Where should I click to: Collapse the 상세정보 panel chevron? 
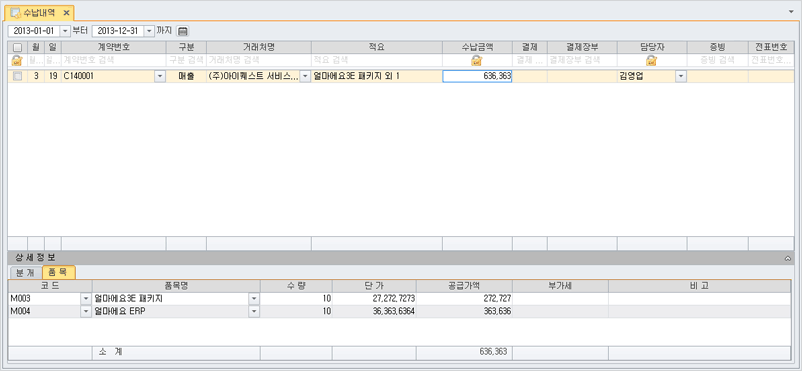788,258
